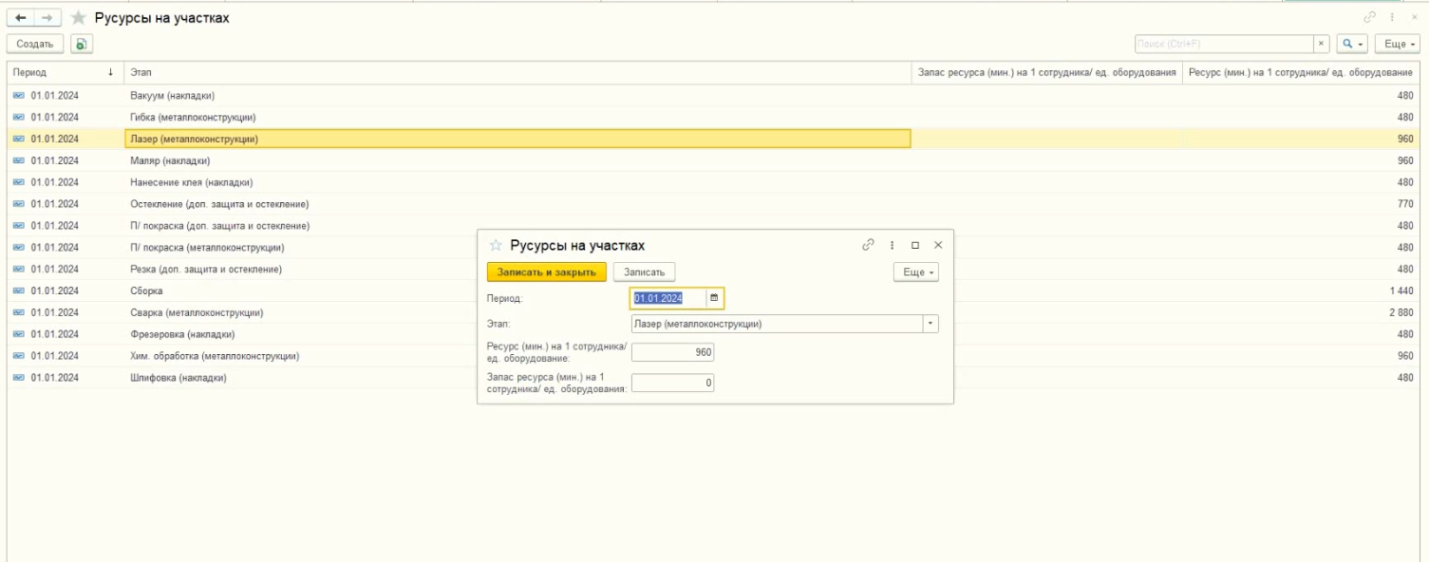Viewport: 1429px width, 562px height.
Task: Click the forward navigation arrow
Action: coord(47,18)
